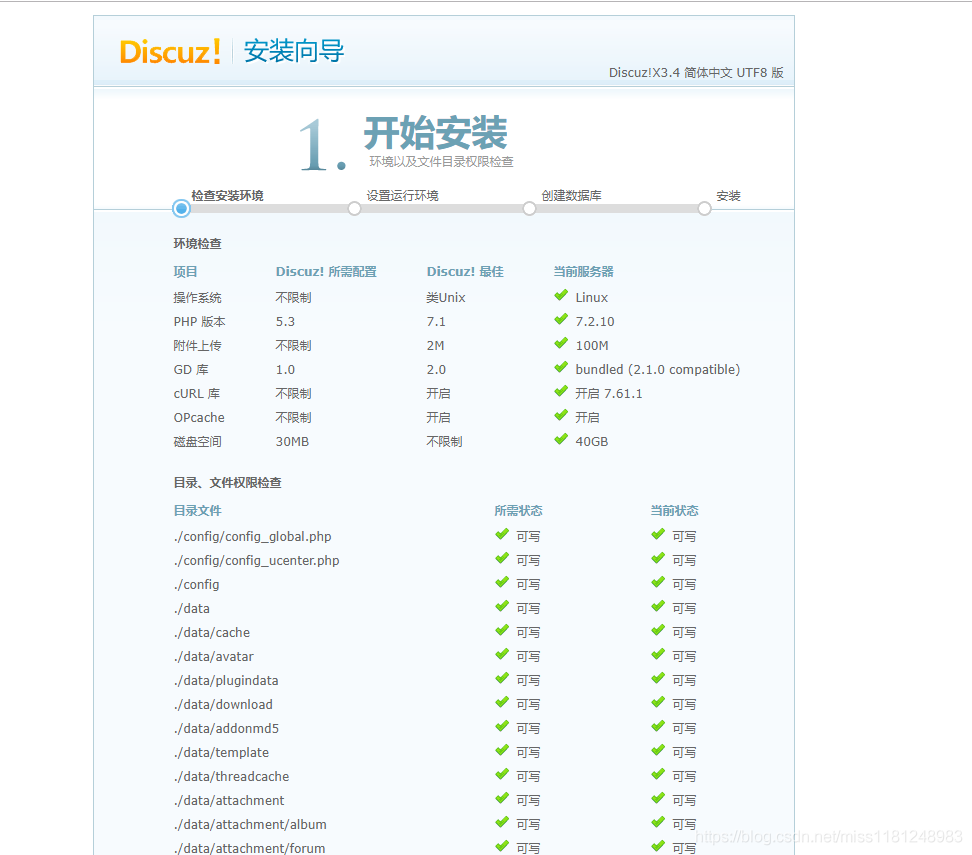Viewport: 972px width, 855px height.
Task: Click the 安装向导 title text
Action: point(294,51)
